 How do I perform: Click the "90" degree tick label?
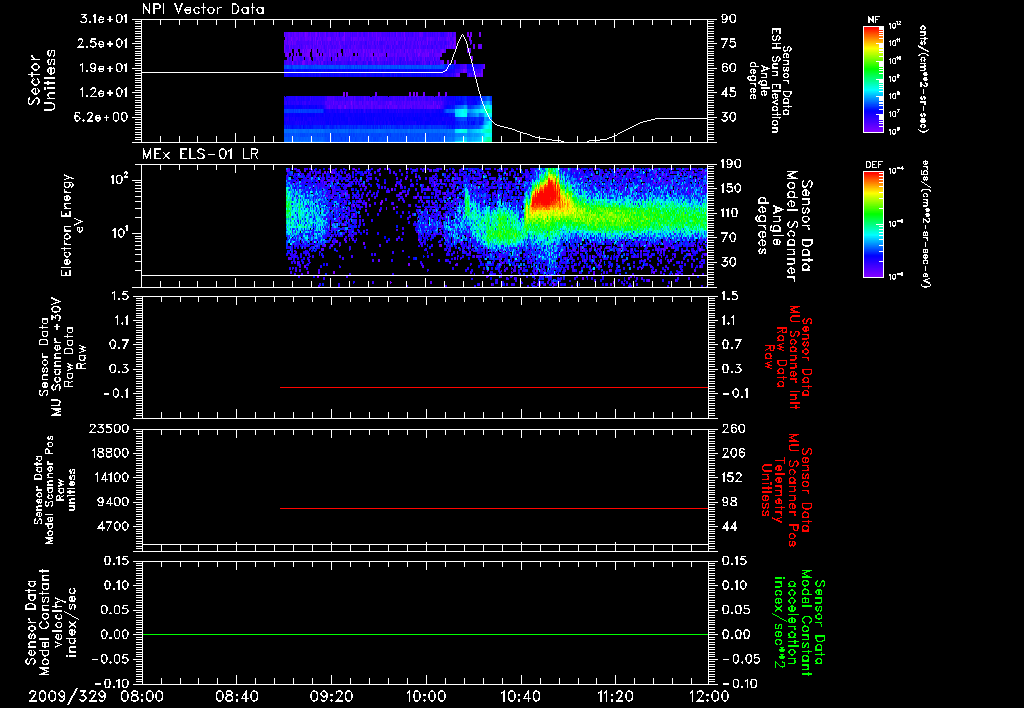(x=729, y=19)
